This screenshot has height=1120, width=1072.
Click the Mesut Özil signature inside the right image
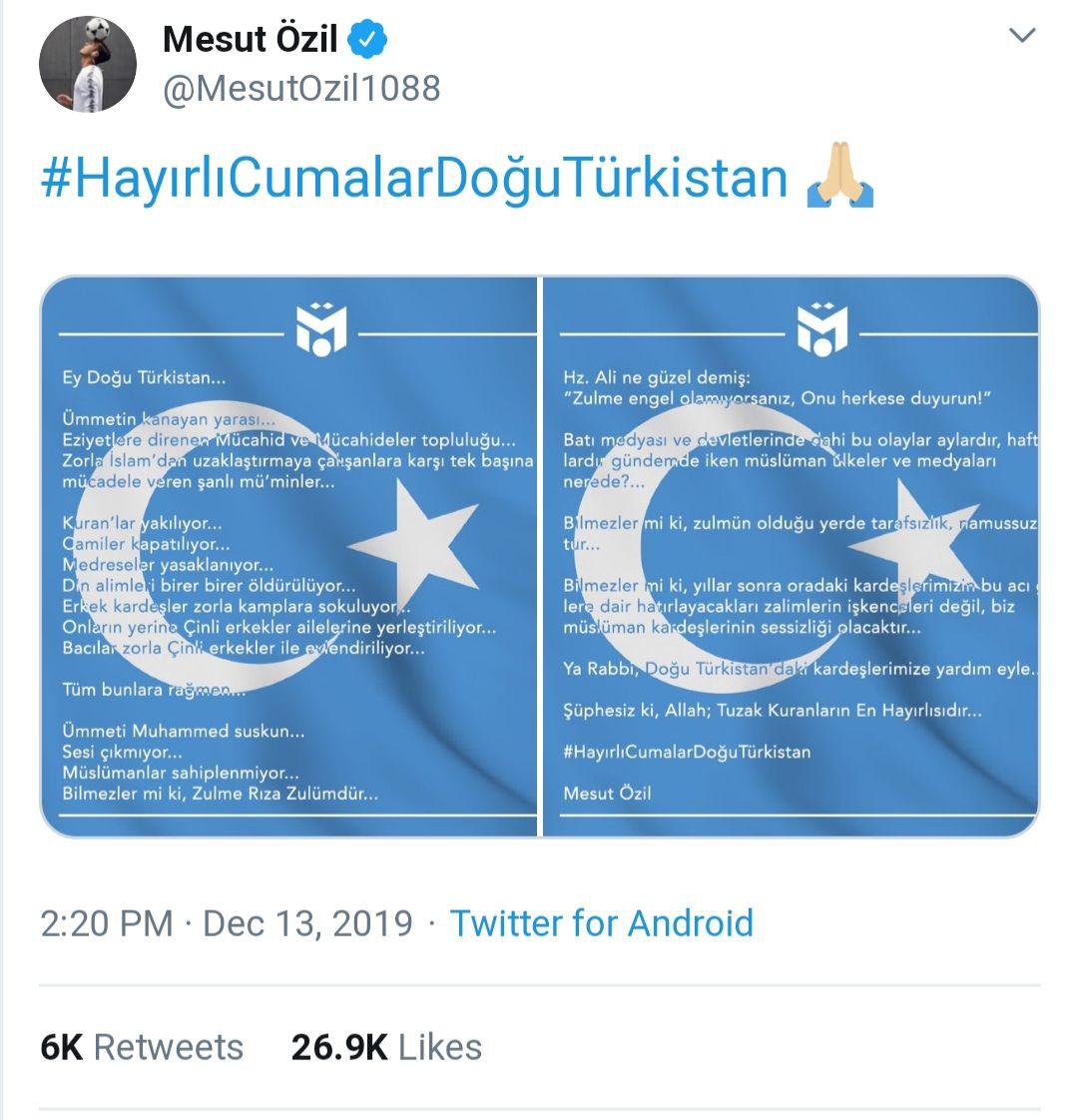click(x=607, y=794)
